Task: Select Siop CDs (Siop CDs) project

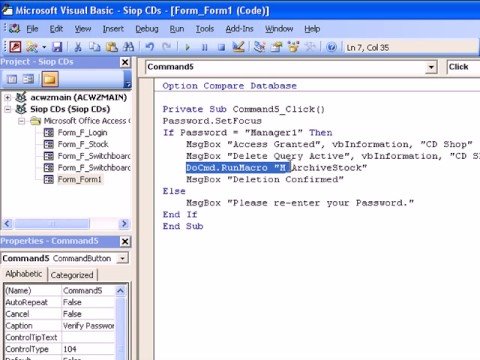Action: [x=70, y=109]
